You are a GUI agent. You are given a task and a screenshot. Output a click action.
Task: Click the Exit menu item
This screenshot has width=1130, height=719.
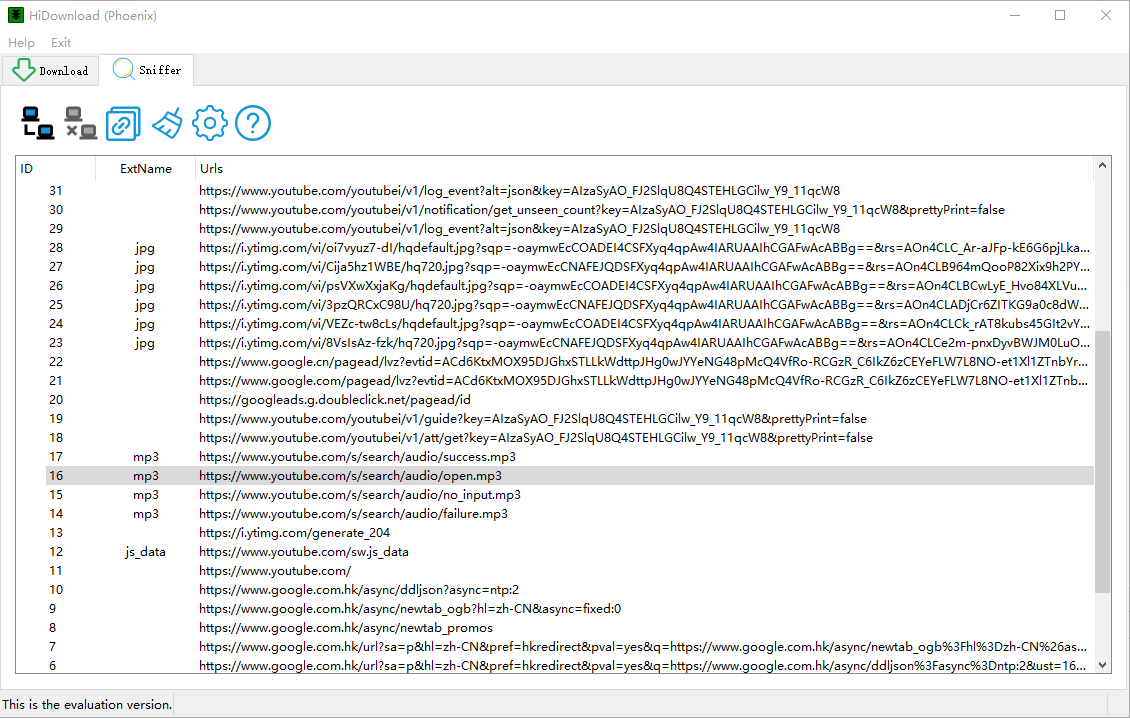61,43
